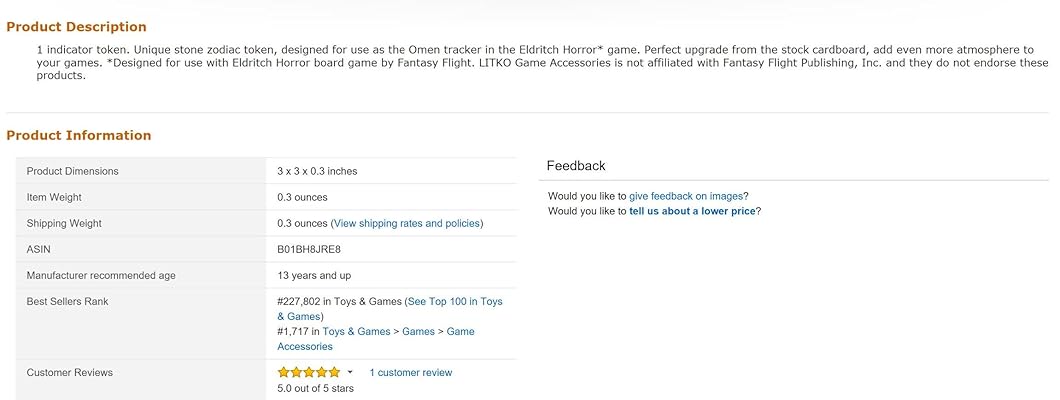Expand the star rating dropdown arrow
The height and width of the screenshot is (400, 1060).
point(350,373)
